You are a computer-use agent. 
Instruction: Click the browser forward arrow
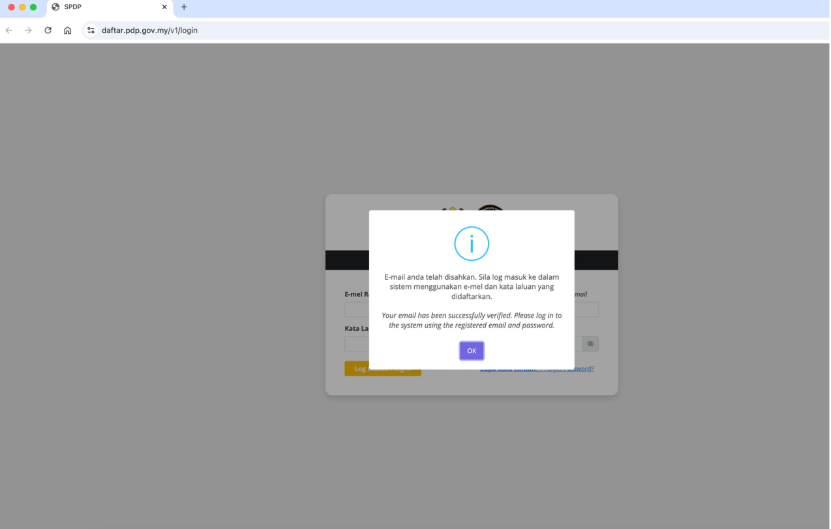pos(28,30)
